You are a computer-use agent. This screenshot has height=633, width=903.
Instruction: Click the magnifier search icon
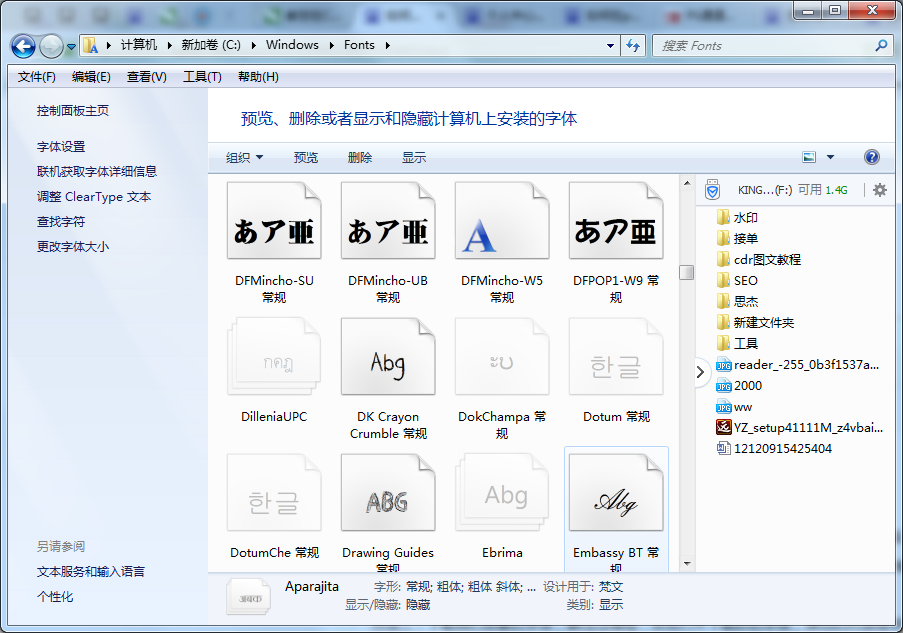coord(881,45)
